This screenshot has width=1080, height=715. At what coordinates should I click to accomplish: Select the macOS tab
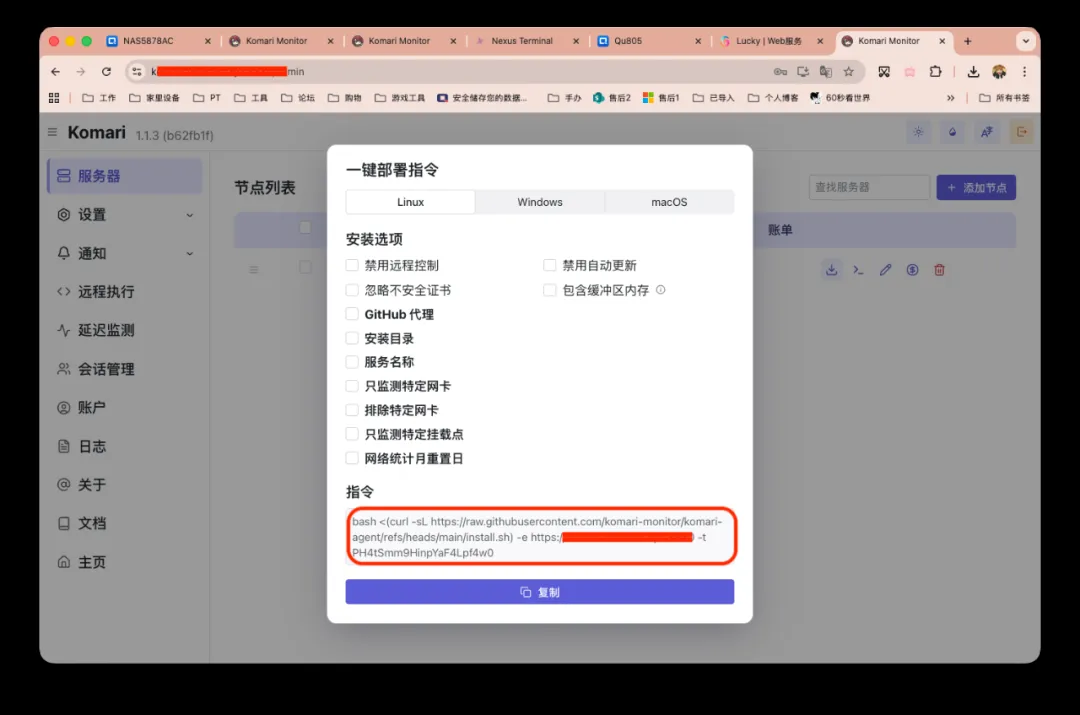point(669,202)
